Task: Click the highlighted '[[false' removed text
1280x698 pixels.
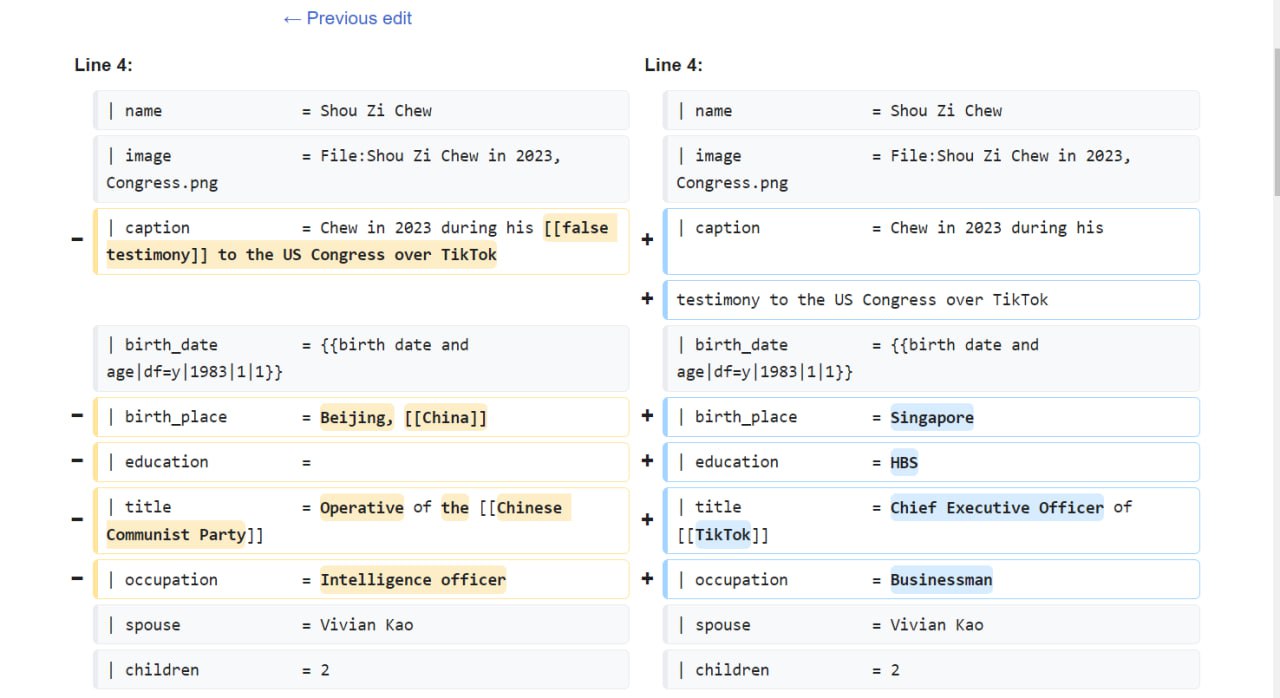Action: (x=578, y=228)
